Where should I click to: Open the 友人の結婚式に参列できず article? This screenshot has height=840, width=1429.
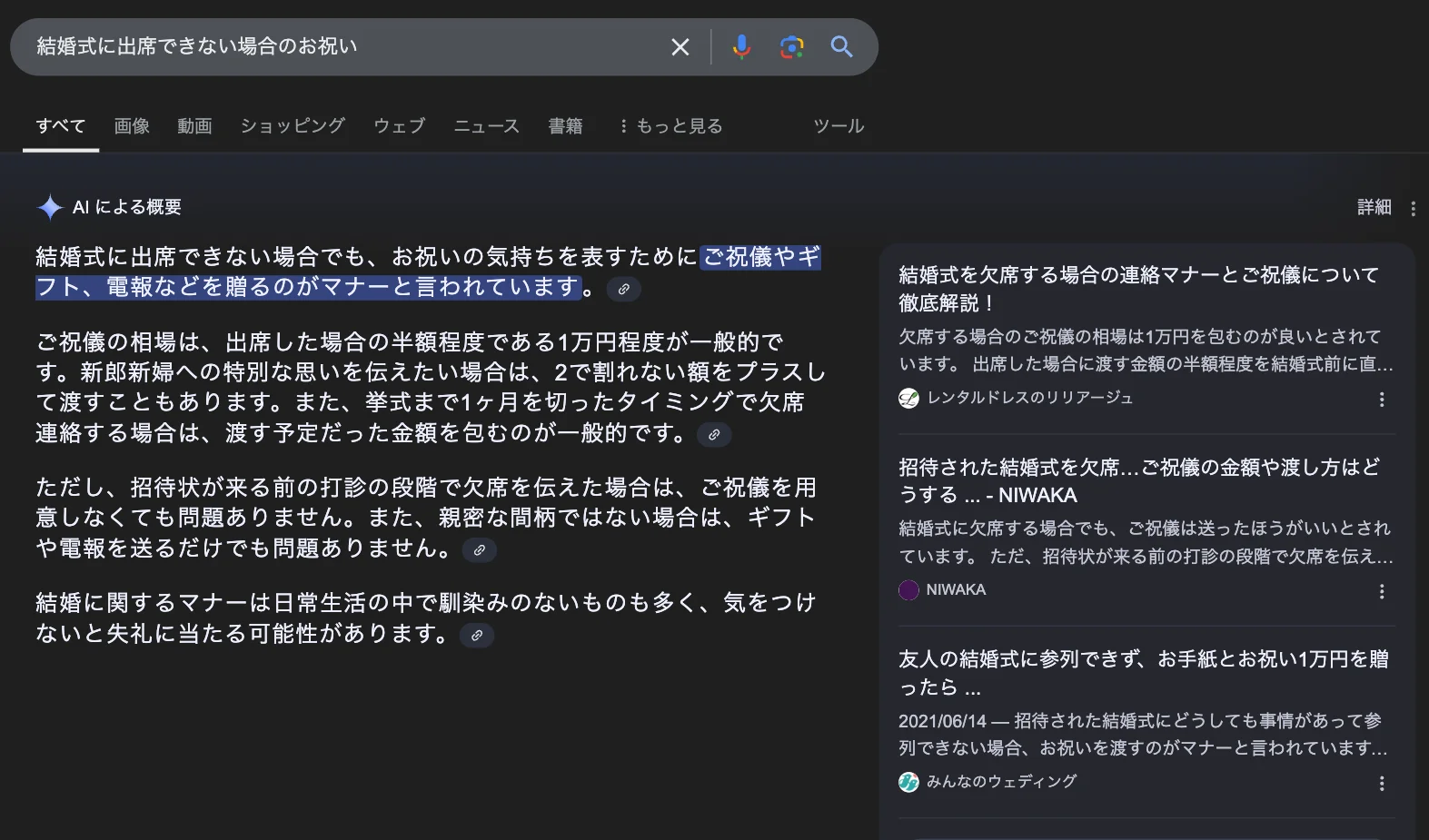(x=1143, y=672)
